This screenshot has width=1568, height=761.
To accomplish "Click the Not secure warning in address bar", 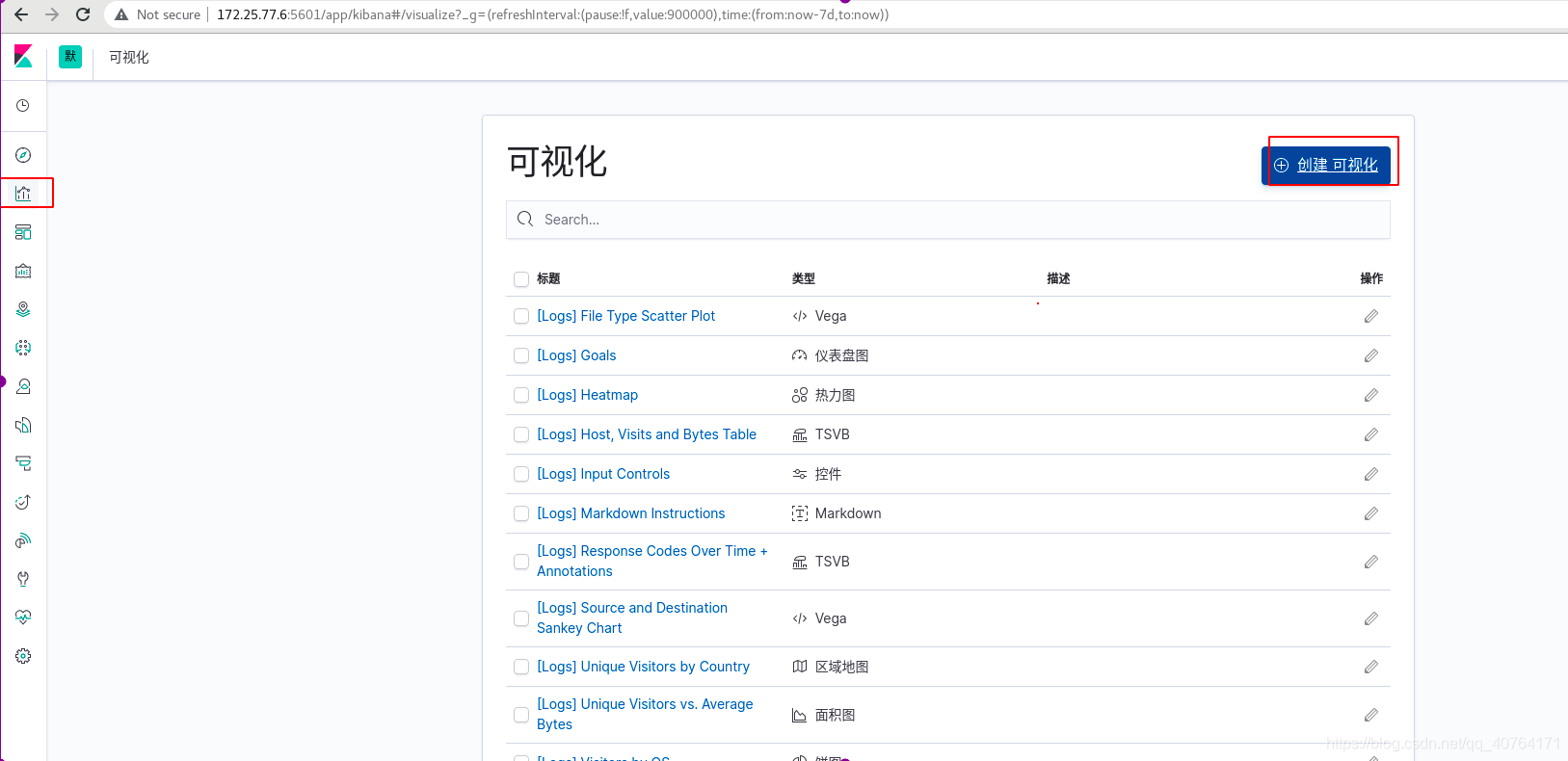I will (x=158, y=14).
